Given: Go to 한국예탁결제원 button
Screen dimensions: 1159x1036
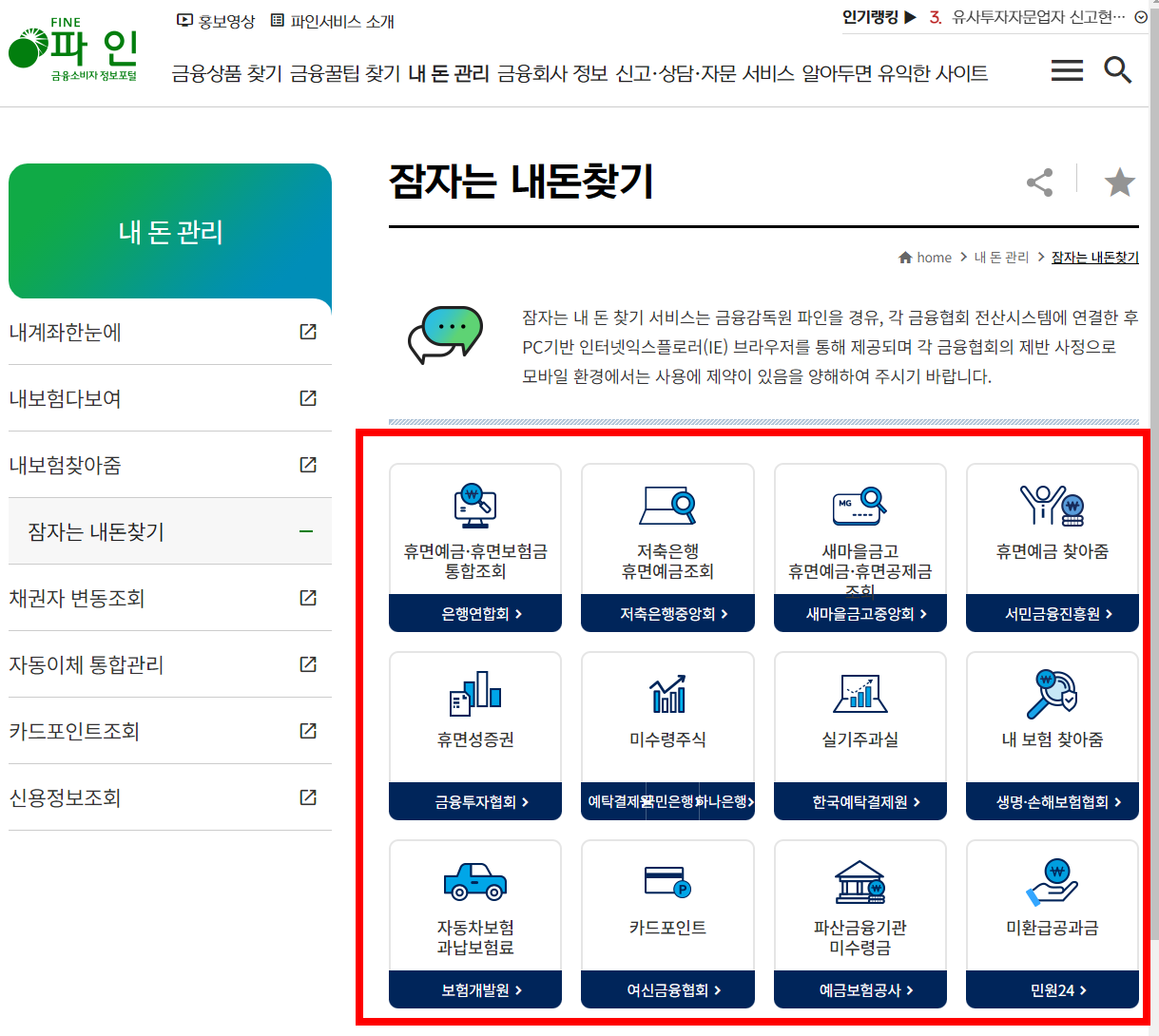Looking at the screenshot, I should click(860, 802).
